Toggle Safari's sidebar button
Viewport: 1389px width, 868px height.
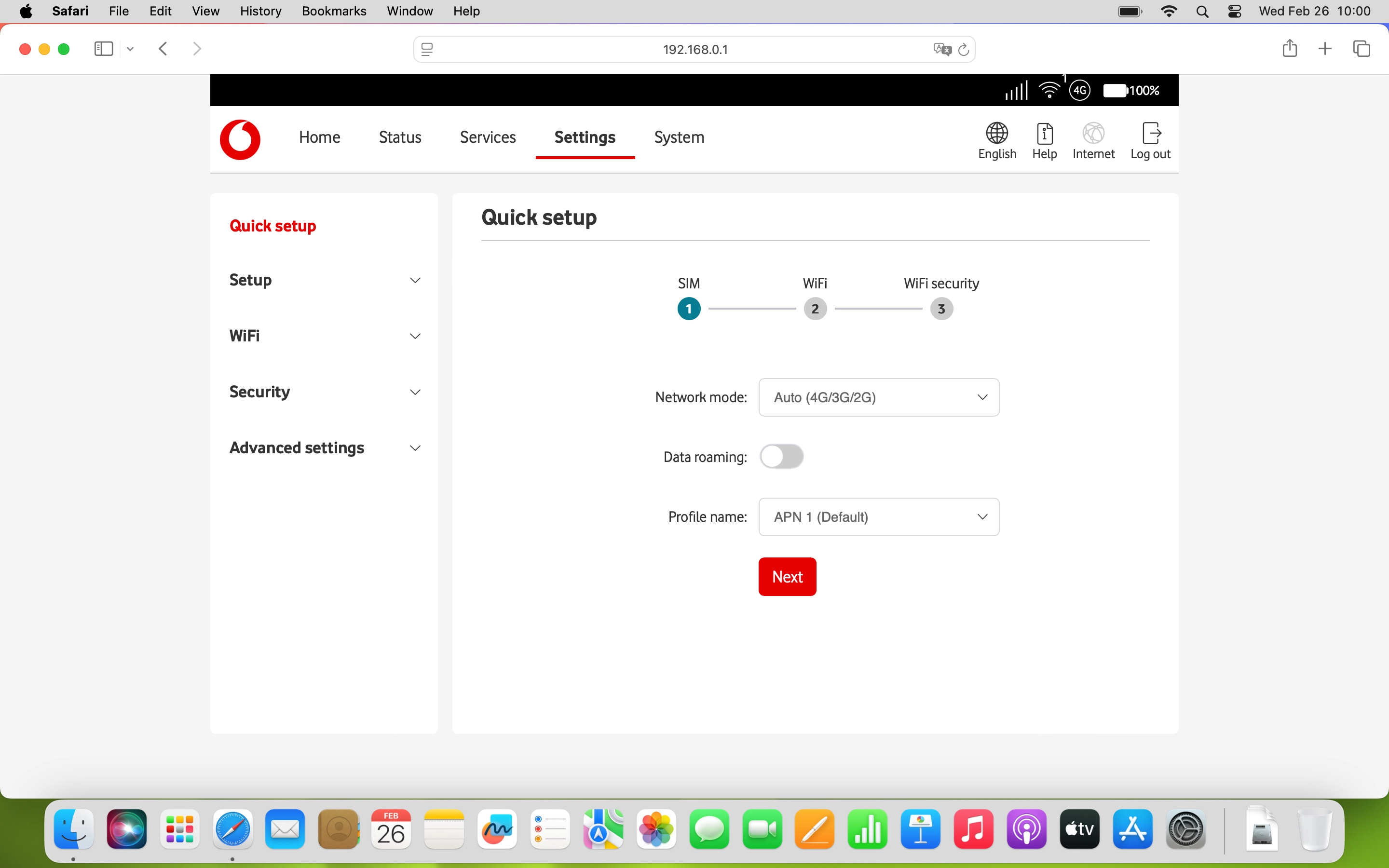(x=103, y=49)
